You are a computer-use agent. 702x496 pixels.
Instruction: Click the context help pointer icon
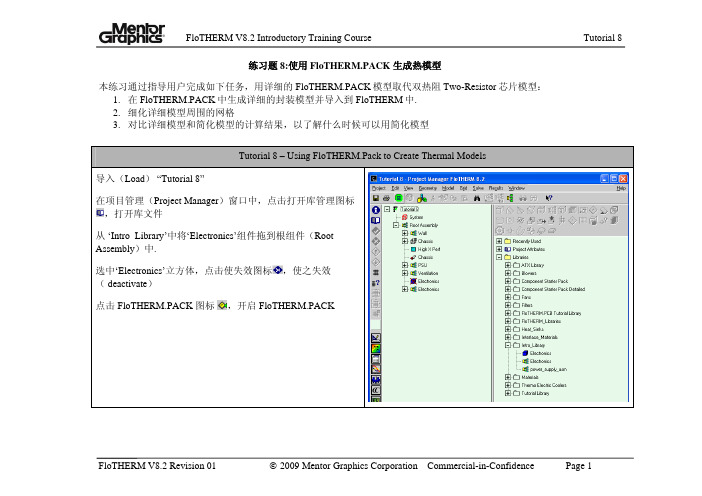(x=549, y=198)
